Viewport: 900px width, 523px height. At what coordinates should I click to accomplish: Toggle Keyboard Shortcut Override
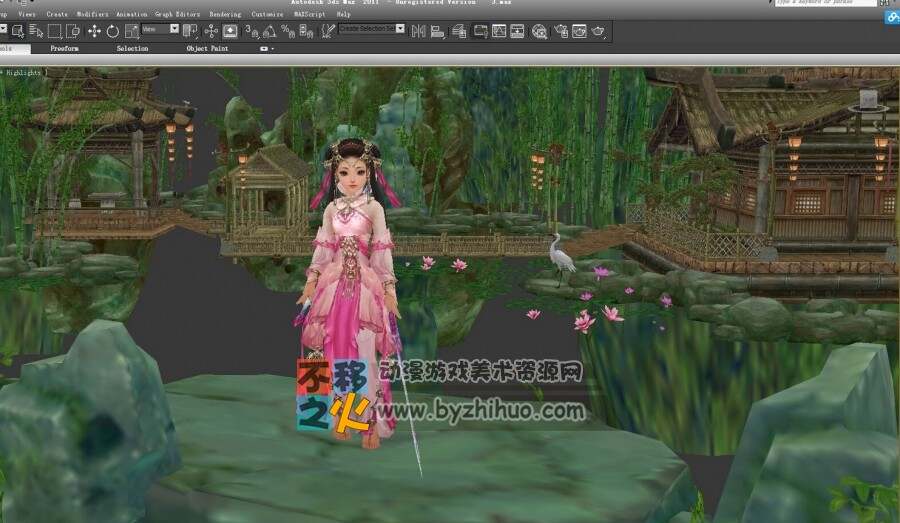(230, 31)
